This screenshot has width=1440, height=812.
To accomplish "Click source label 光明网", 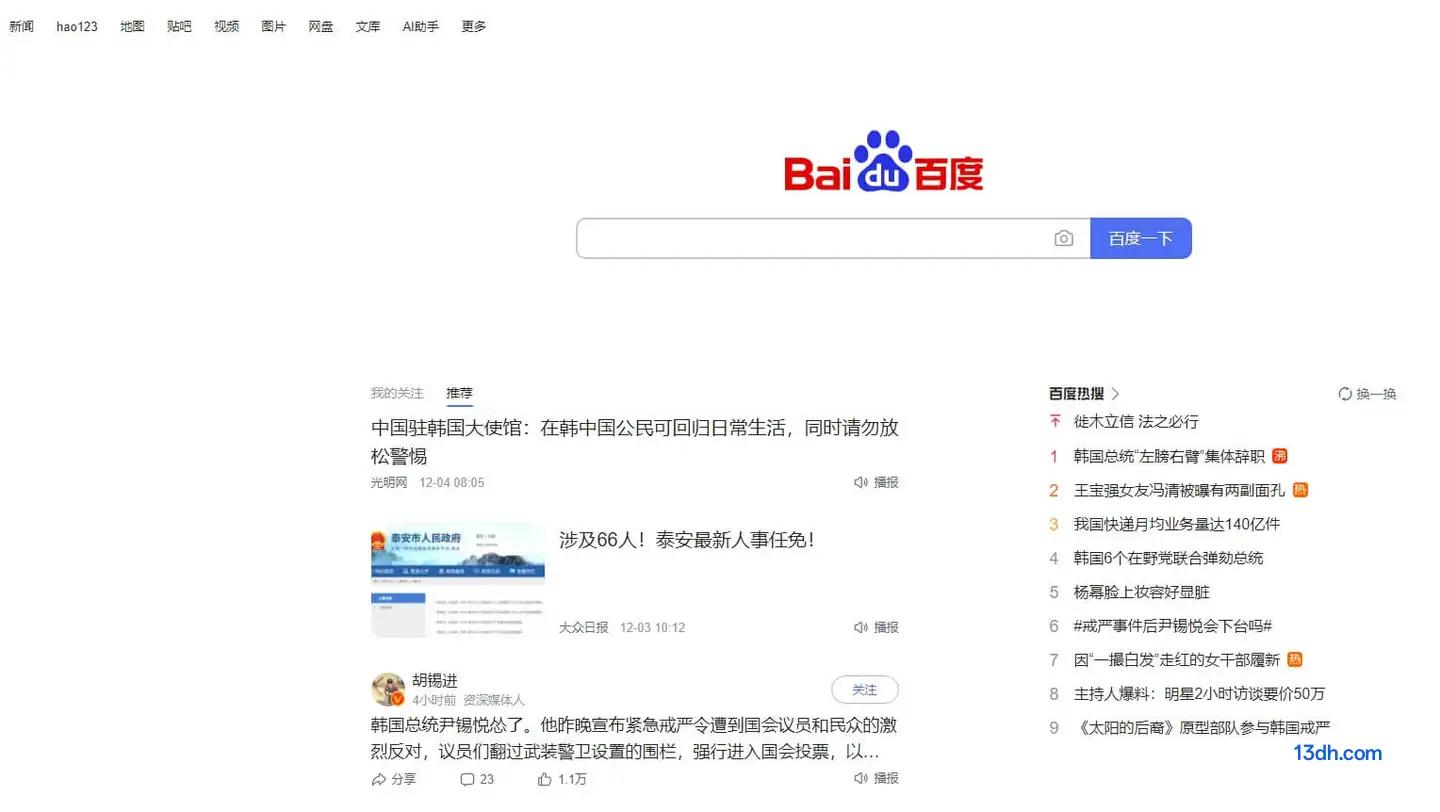I will (389, 482).
